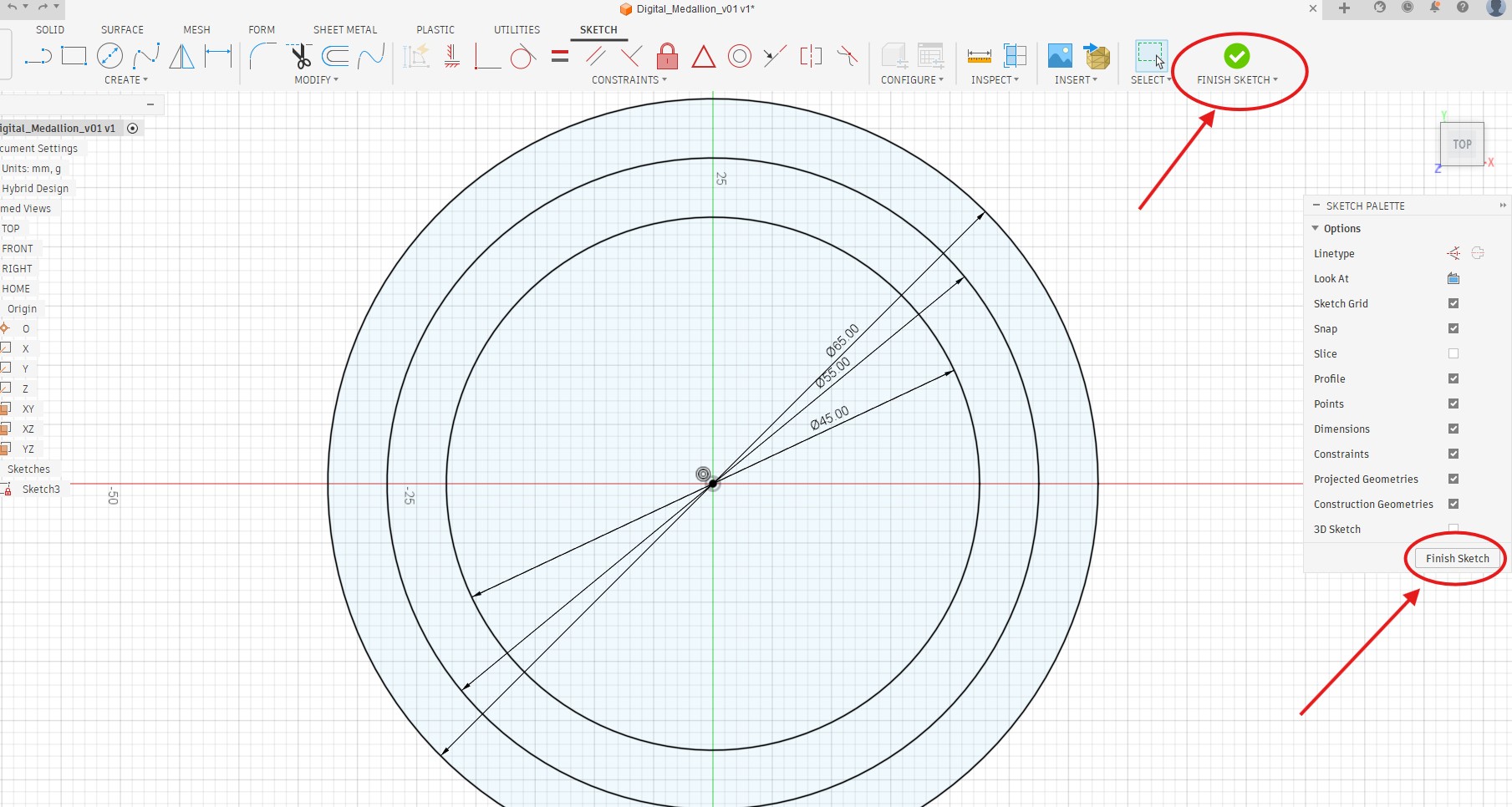Select the Trim scissors tool
1512x807 pixels.
300,57
